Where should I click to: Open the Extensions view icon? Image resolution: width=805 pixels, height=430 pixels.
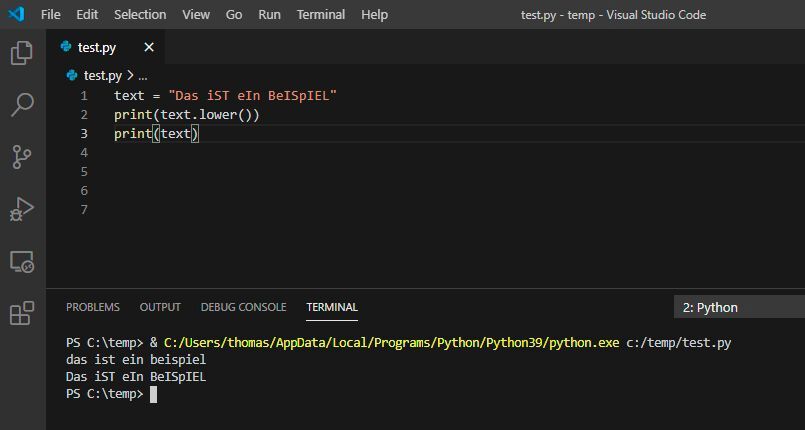coord(22,313)
